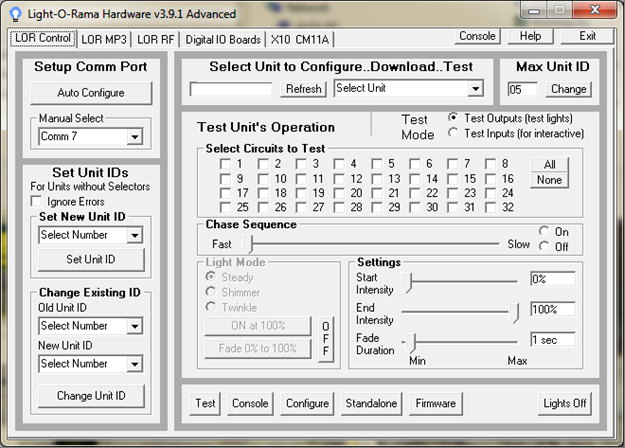Select Test Inputs (for interactive) mode

pos(453,132)
